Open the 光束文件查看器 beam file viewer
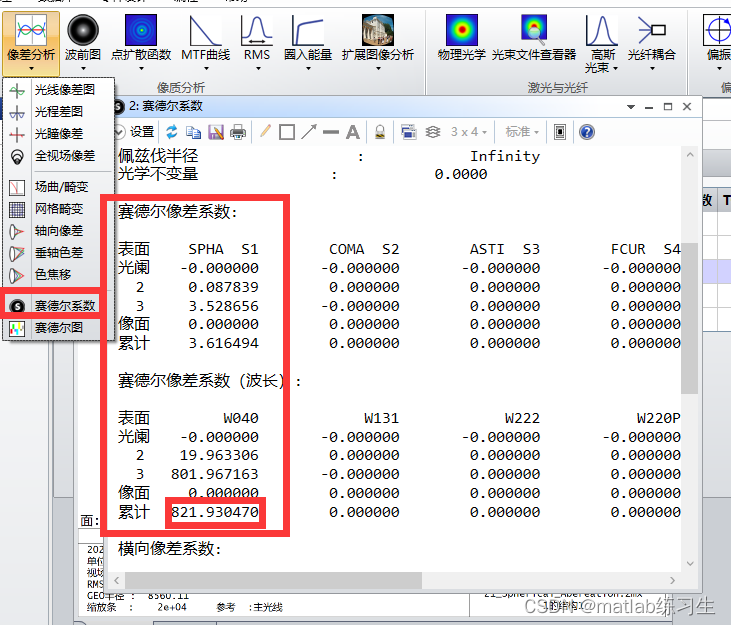The height and width of the screenshot is (625, 731). coord(534,38)
